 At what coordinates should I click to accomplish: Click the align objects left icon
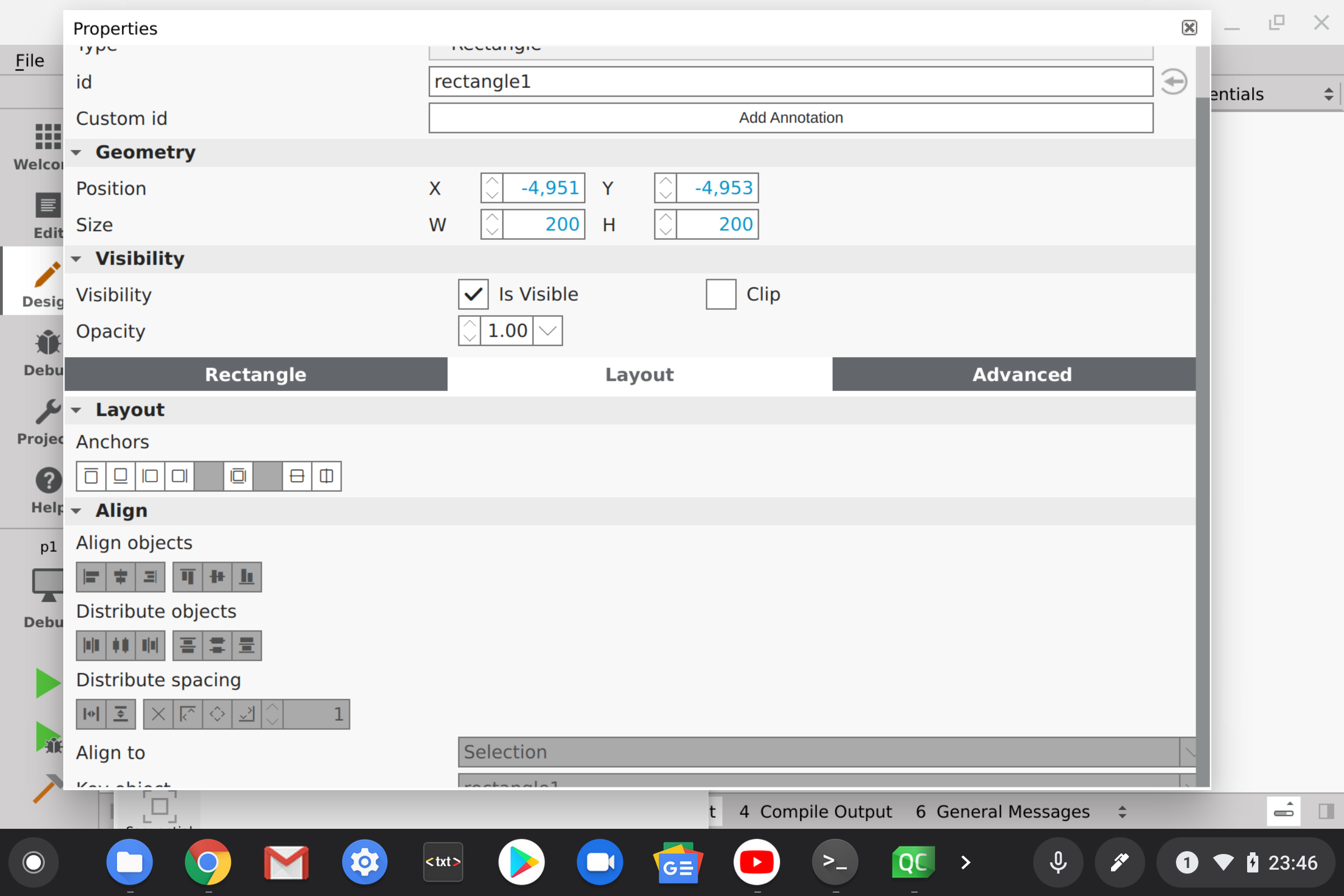91,577
